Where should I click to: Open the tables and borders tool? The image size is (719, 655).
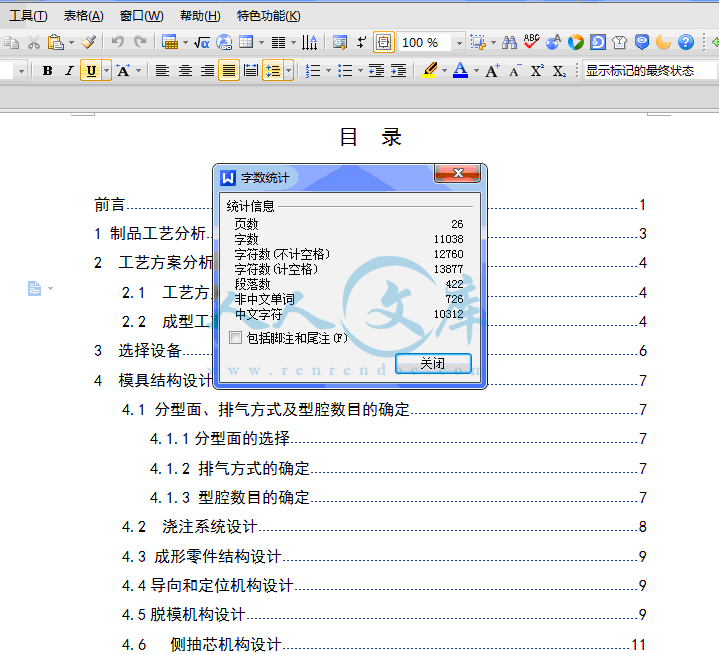[x=170, y=43]
